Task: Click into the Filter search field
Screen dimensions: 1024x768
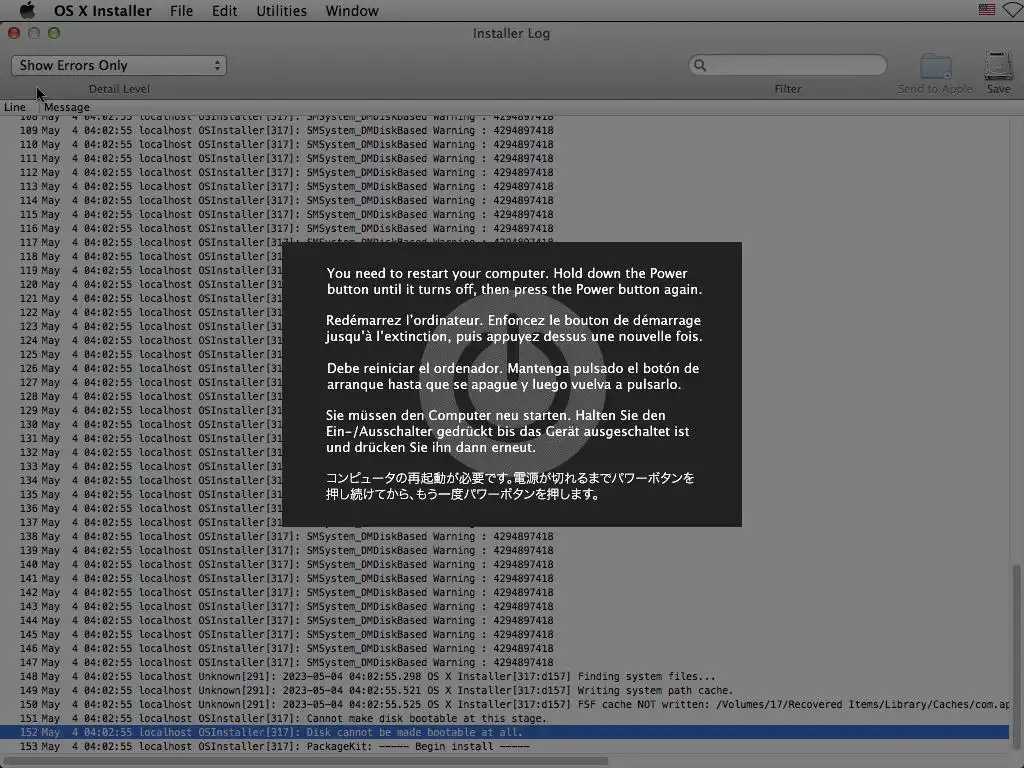Action: tap(788, 65)
